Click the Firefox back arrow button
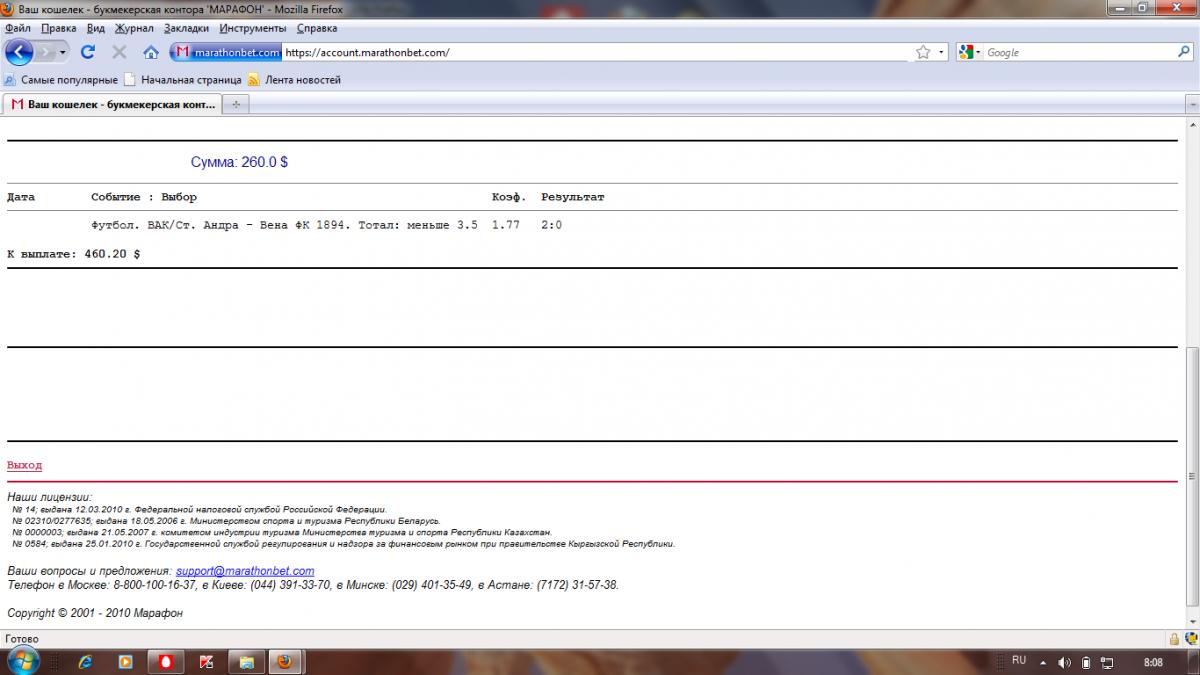1200x675 pixels. pos(20,52)
